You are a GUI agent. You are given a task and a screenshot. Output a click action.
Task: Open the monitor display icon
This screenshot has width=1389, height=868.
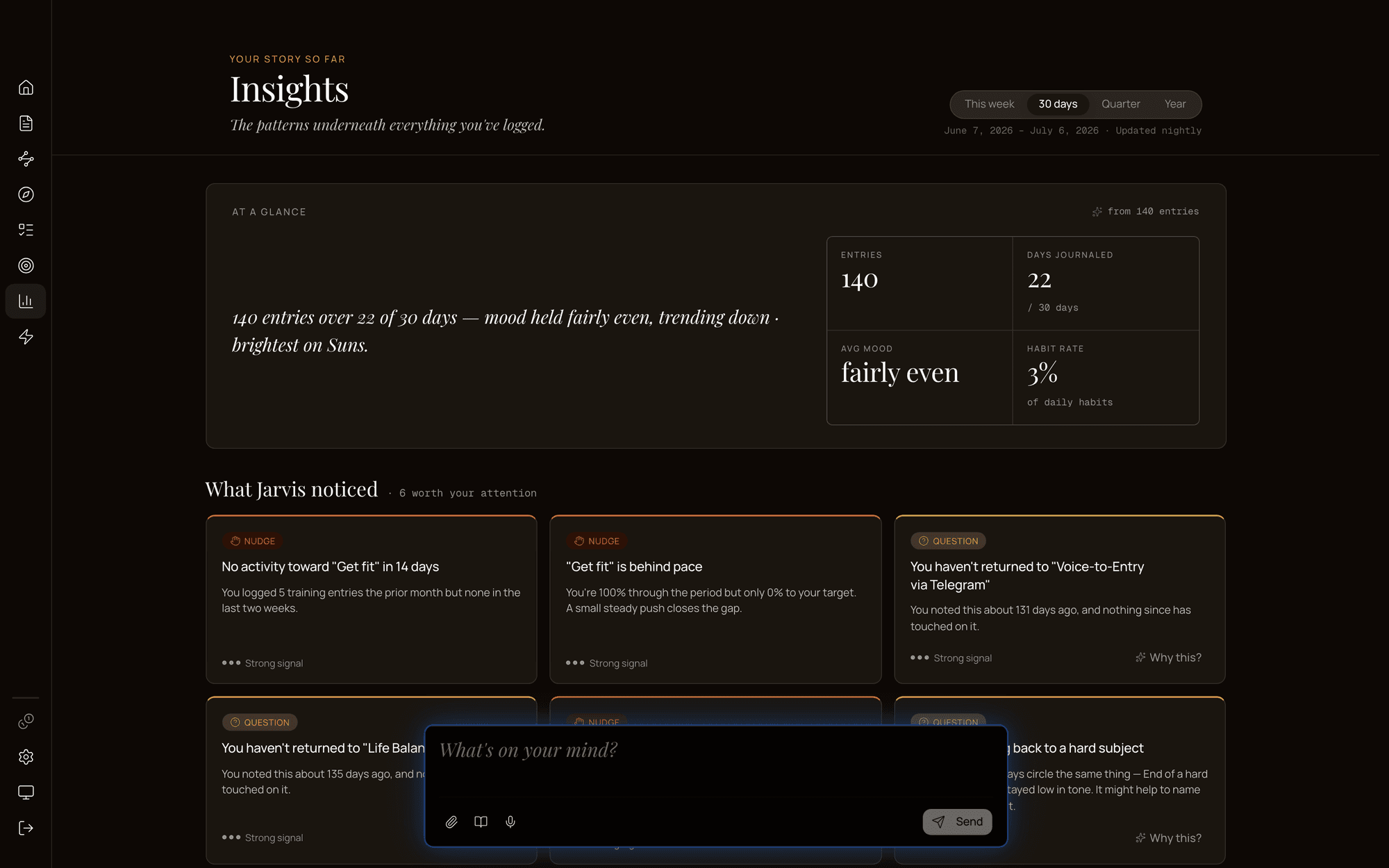(x=26, y=792)
